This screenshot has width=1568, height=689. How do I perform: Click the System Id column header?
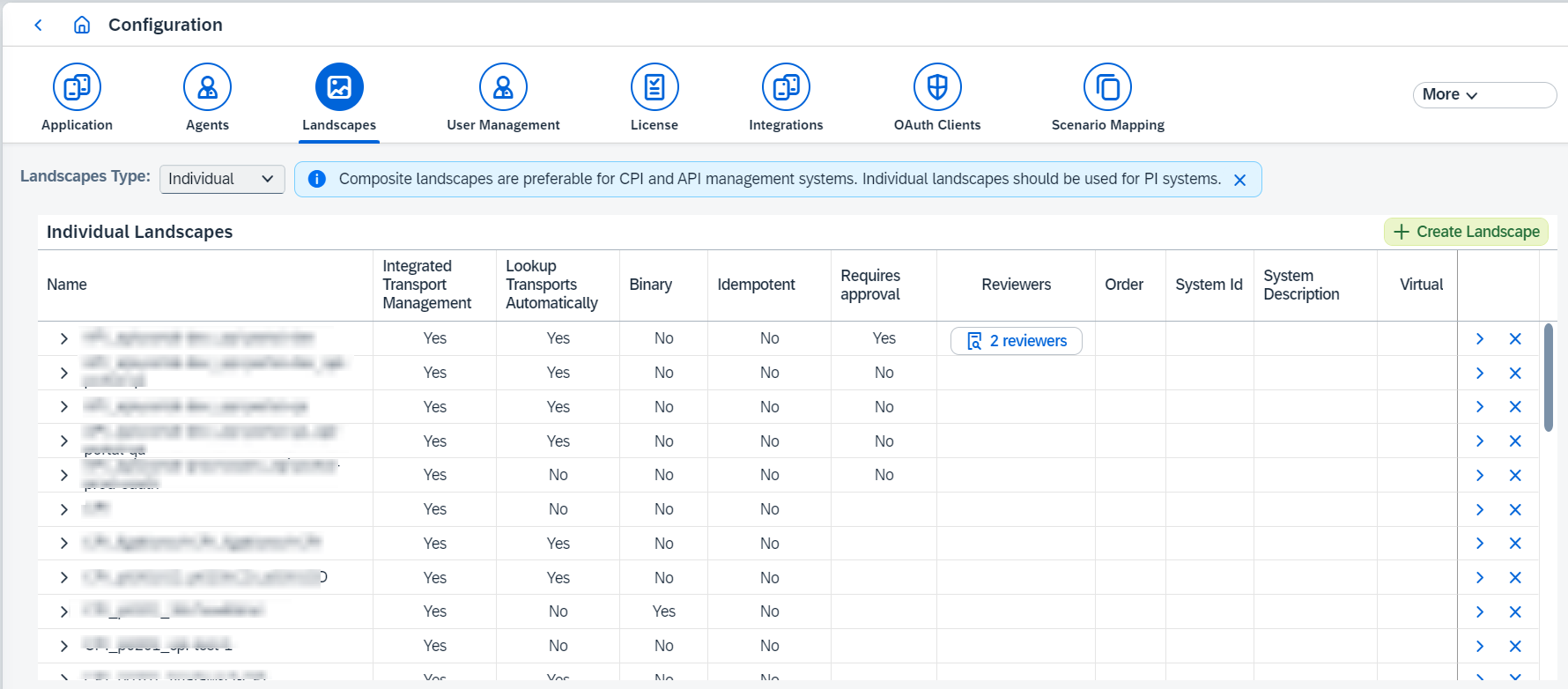[x=1209, y=285]
